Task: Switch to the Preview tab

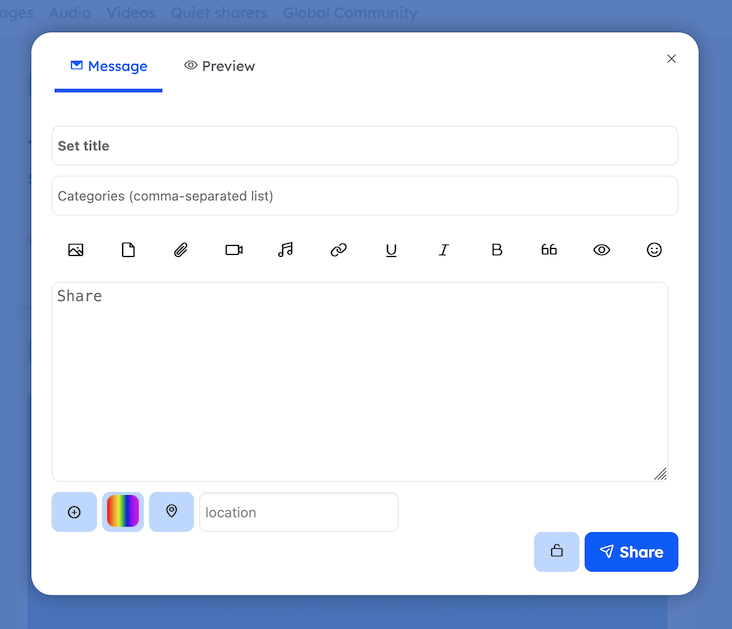Action: coord(219,66)
